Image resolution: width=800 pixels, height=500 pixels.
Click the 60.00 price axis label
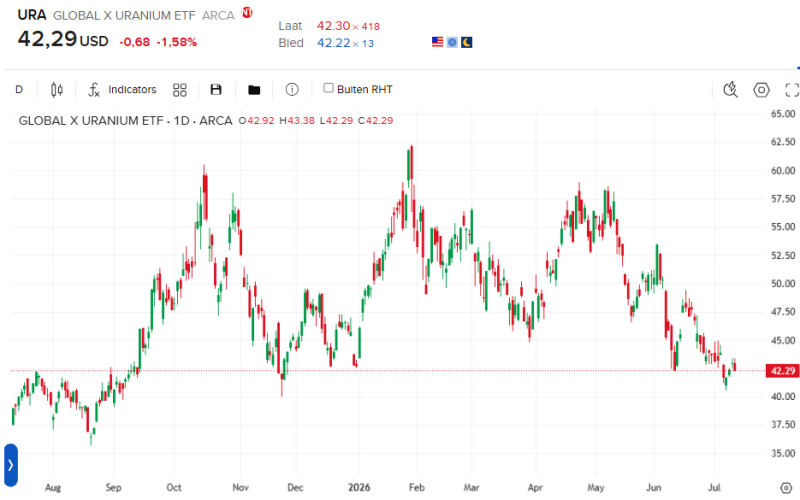[x=783, y=170]
